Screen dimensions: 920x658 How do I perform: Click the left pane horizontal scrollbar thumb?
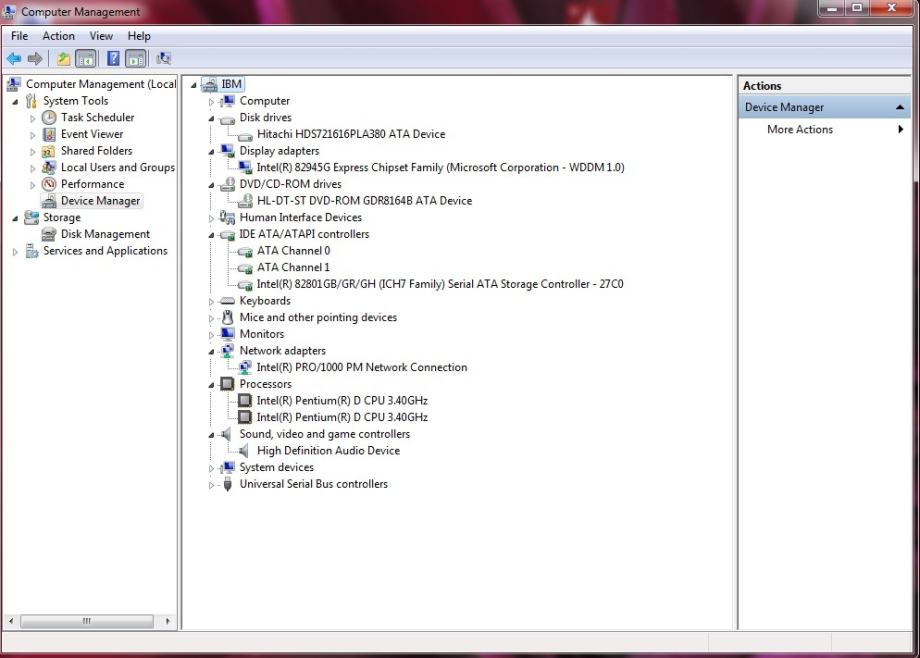(x=87, y=620)
